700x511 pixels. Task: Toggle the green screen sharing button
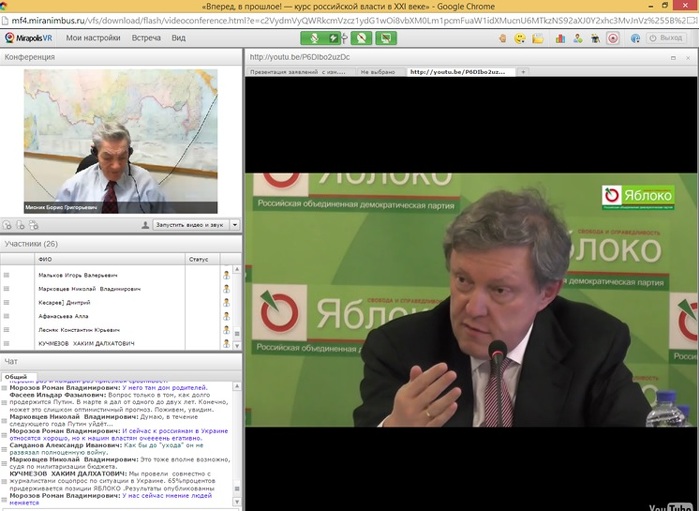coord(386,38)
